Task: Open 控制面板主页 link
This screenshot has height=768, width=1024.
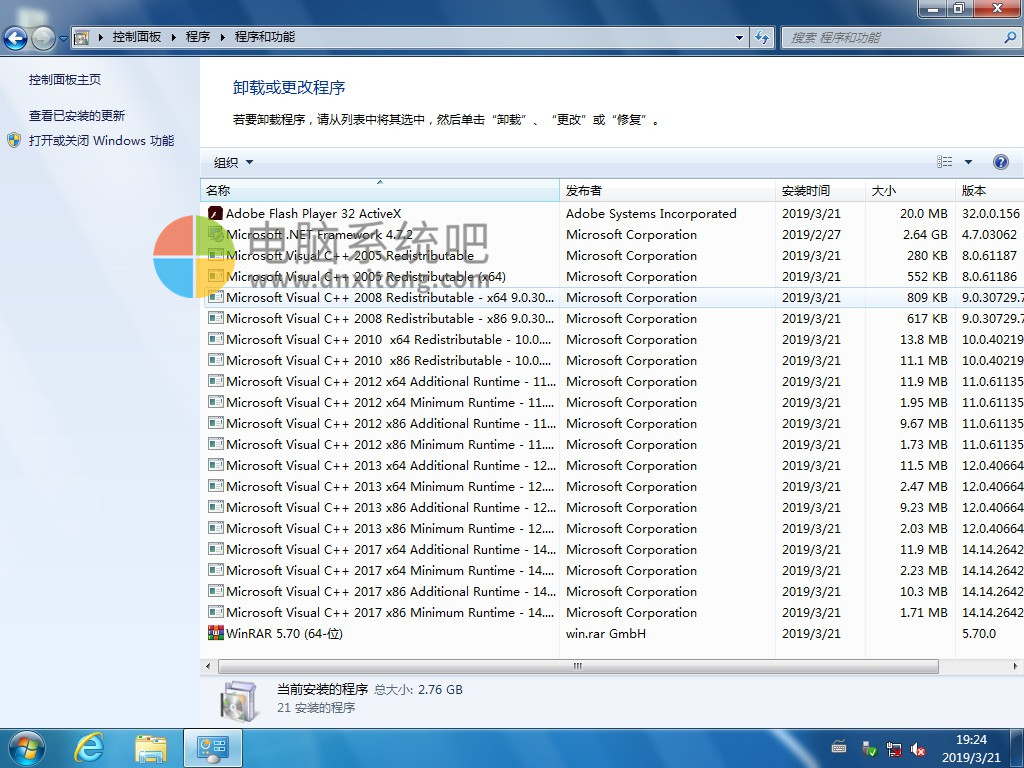Action: point(65,80)
